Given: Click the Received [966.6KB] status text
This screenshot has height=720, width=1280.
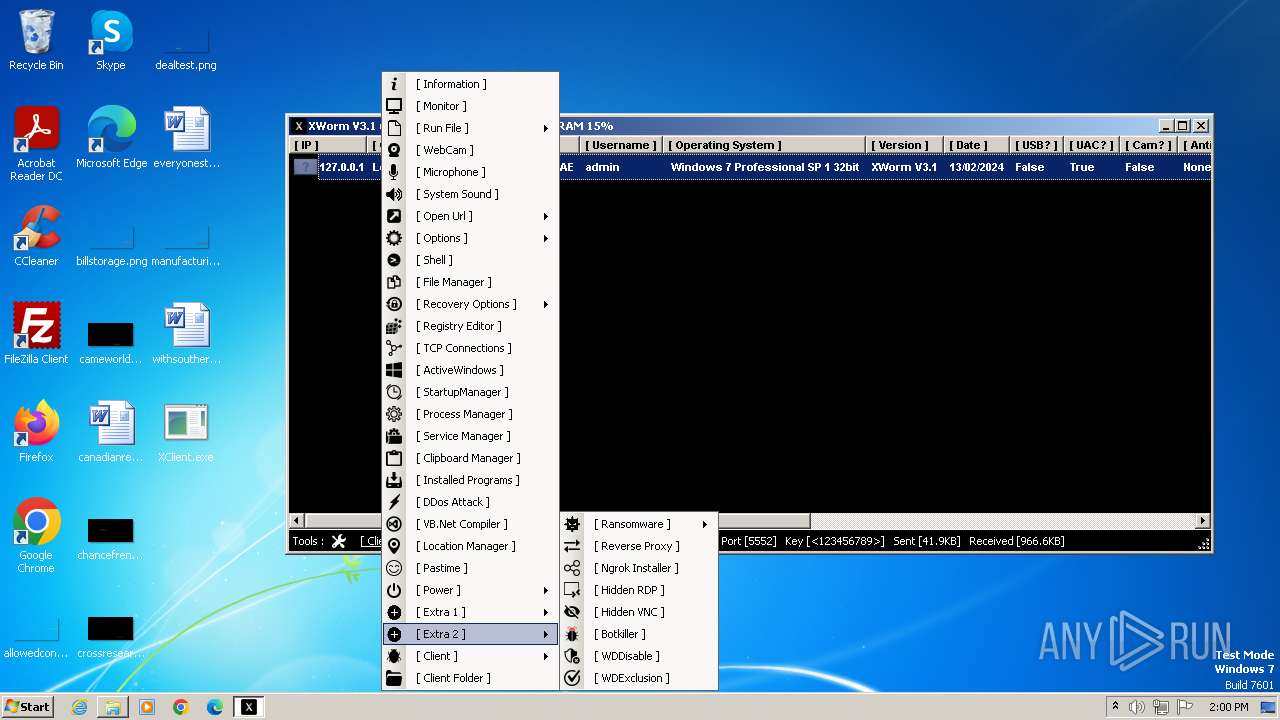Looking at the screenshot, I should (x=1017, y=541).
